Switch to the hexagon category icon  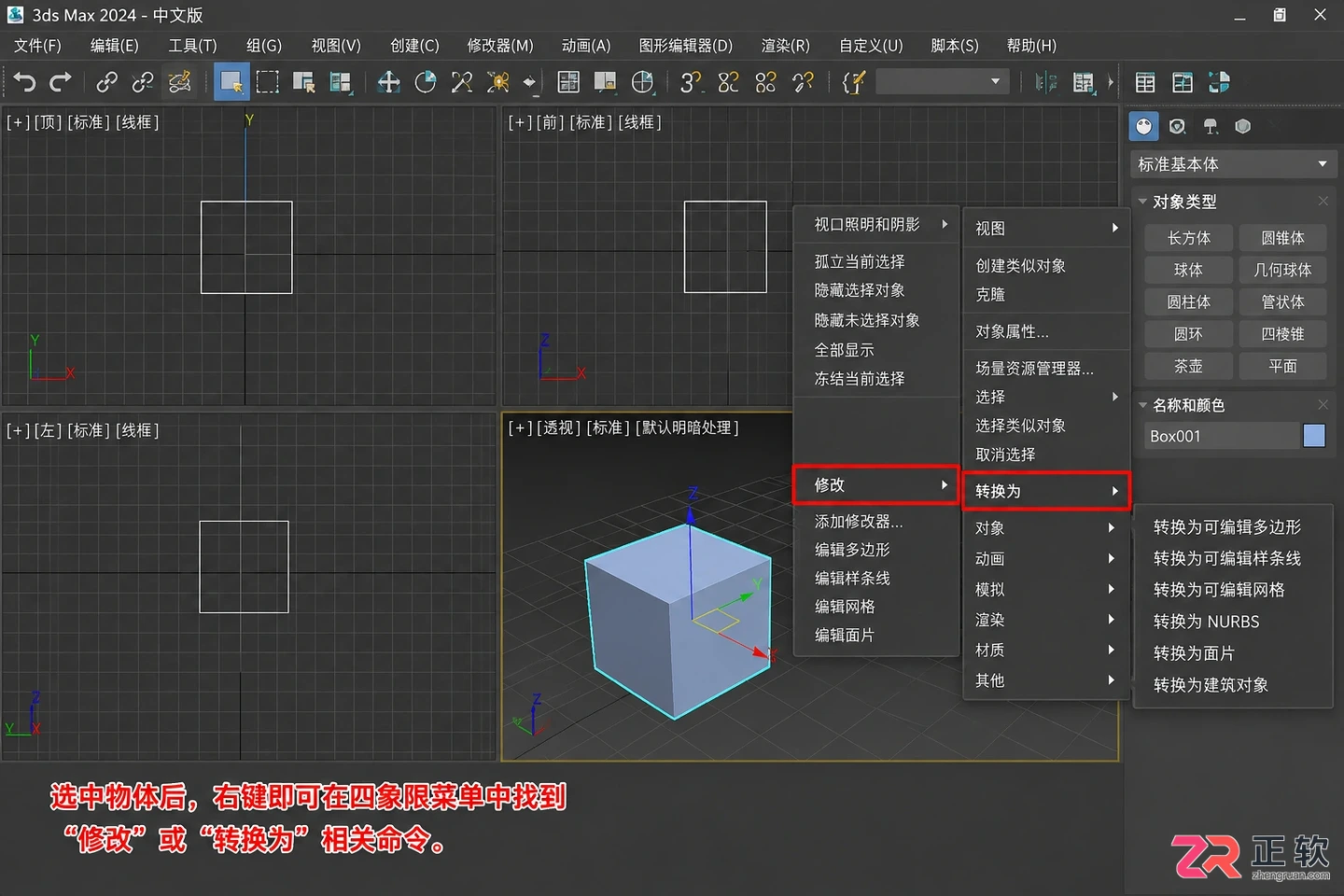[x=1243, y=126]
